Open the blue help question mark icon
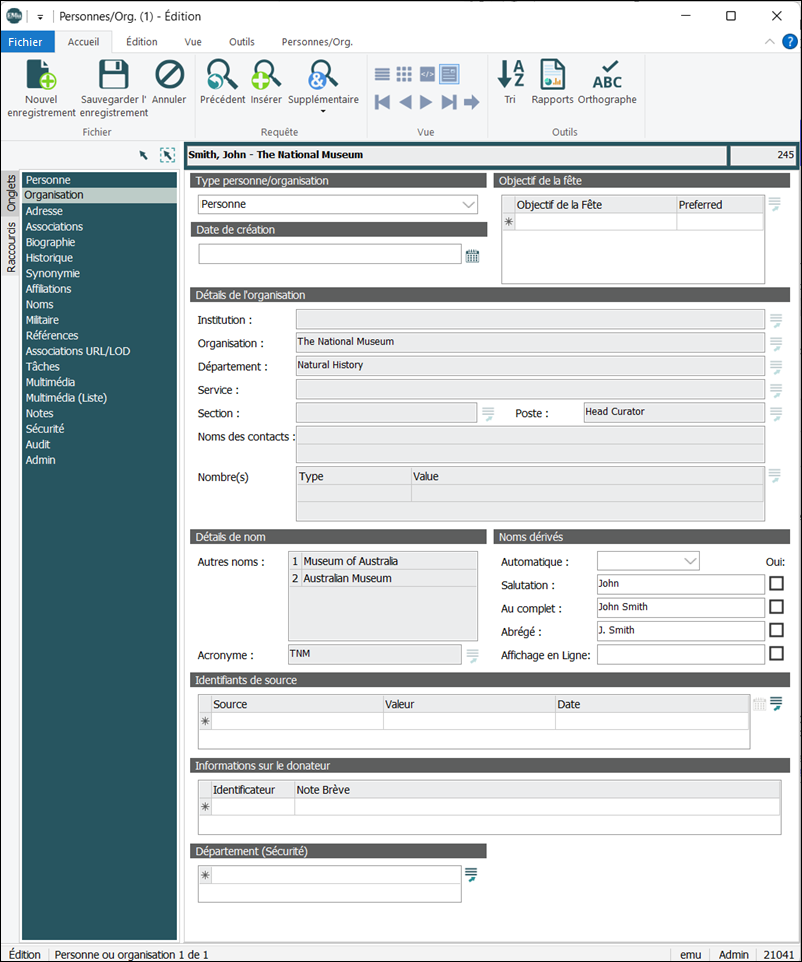 [x=790, y=42]
